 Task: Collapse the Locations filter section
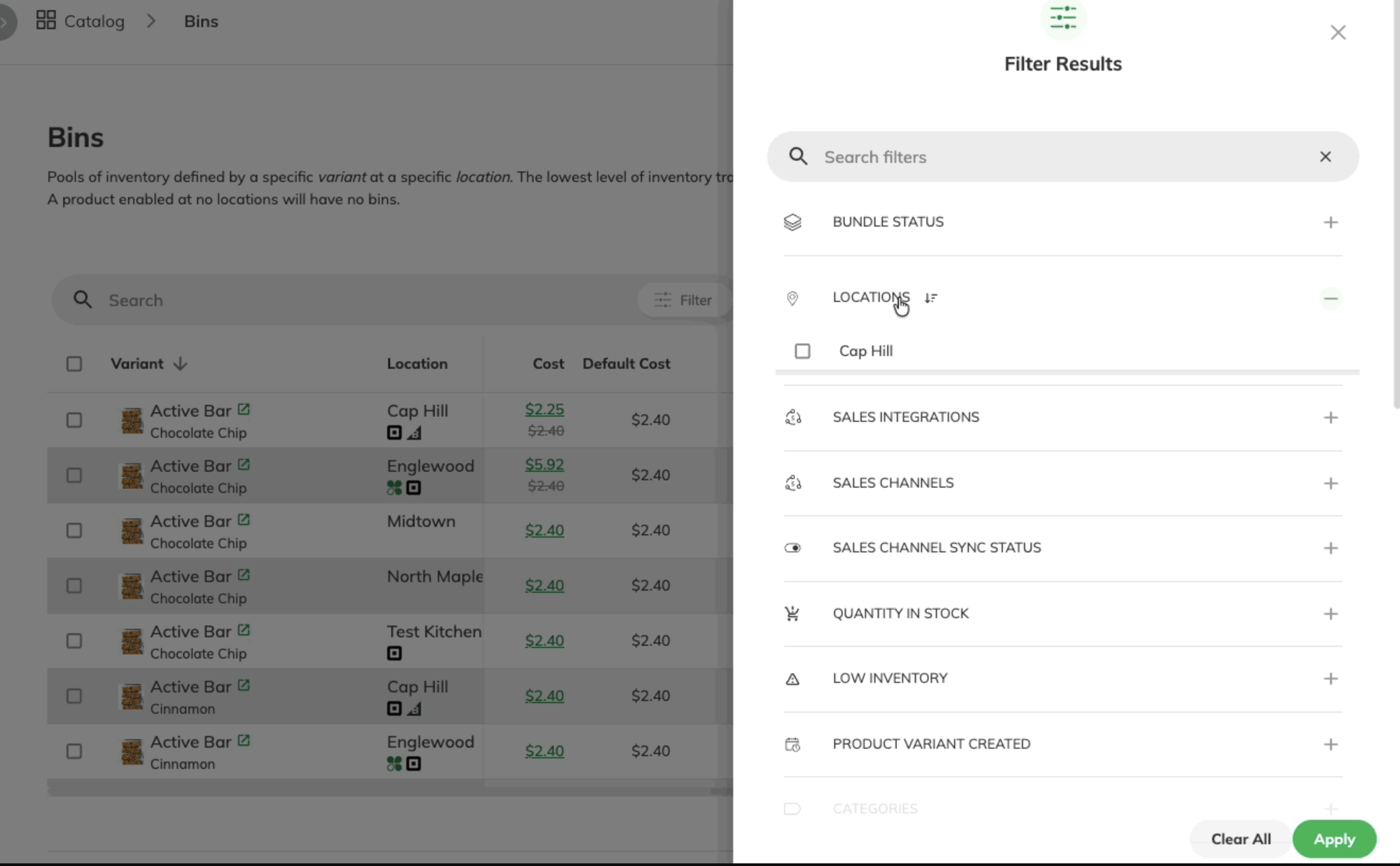pos(1330,298)
